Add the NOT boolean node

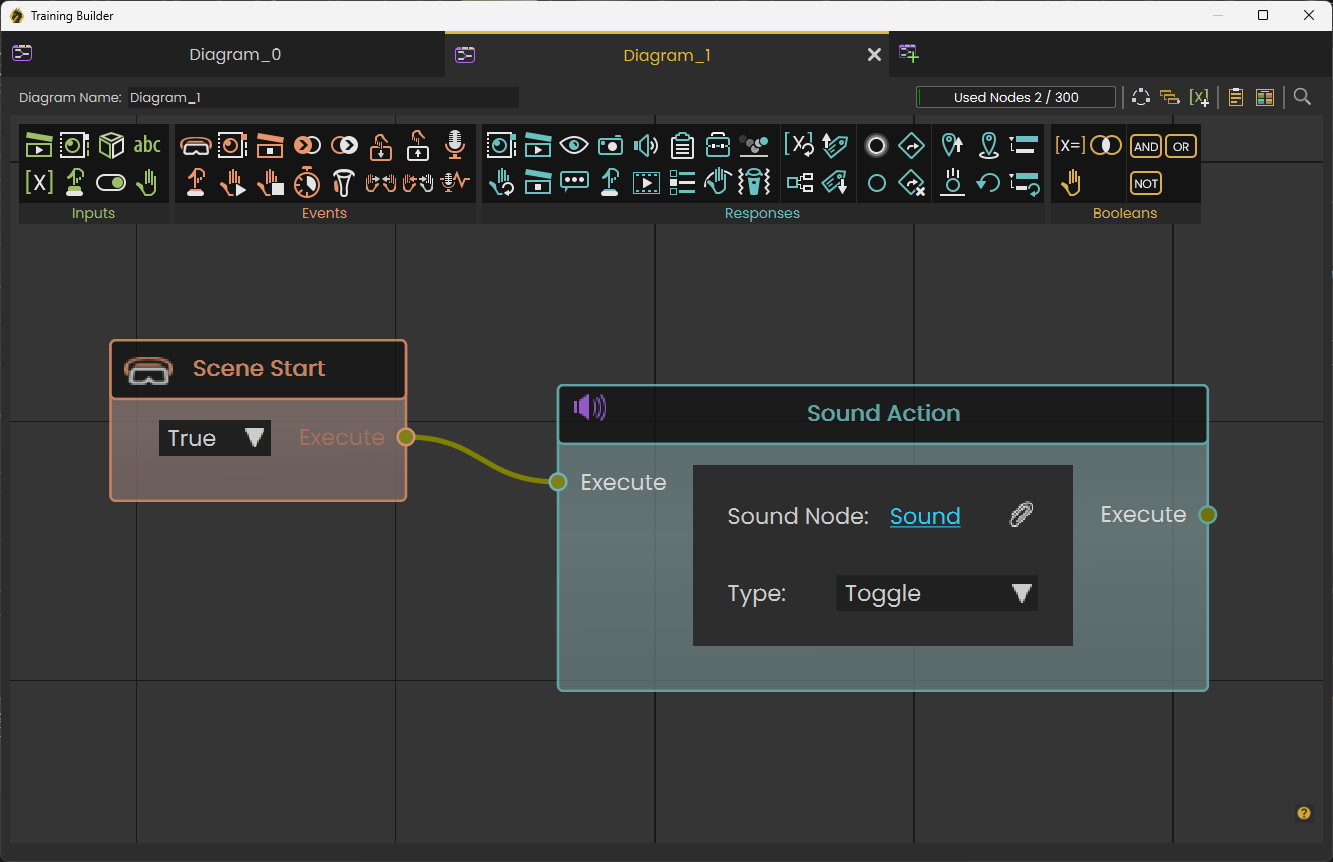tap(1146, 183)
